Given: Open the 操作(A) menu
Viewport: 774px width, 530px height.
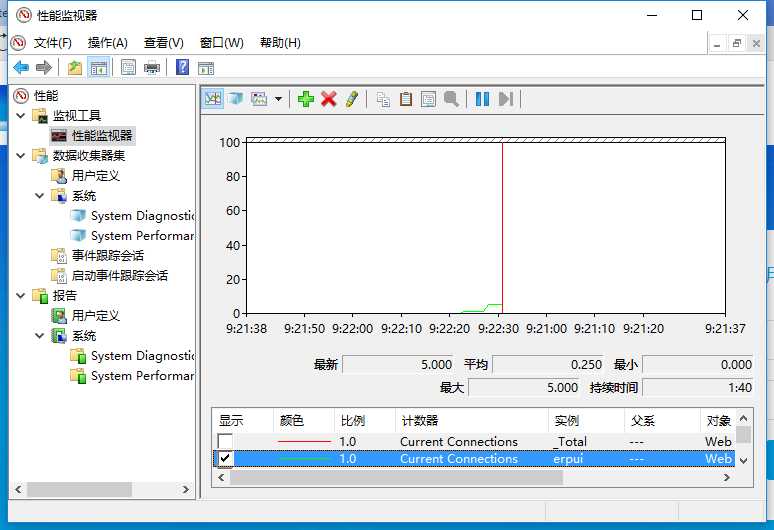Looking at the screenshot, I should [x=108, y=43].
